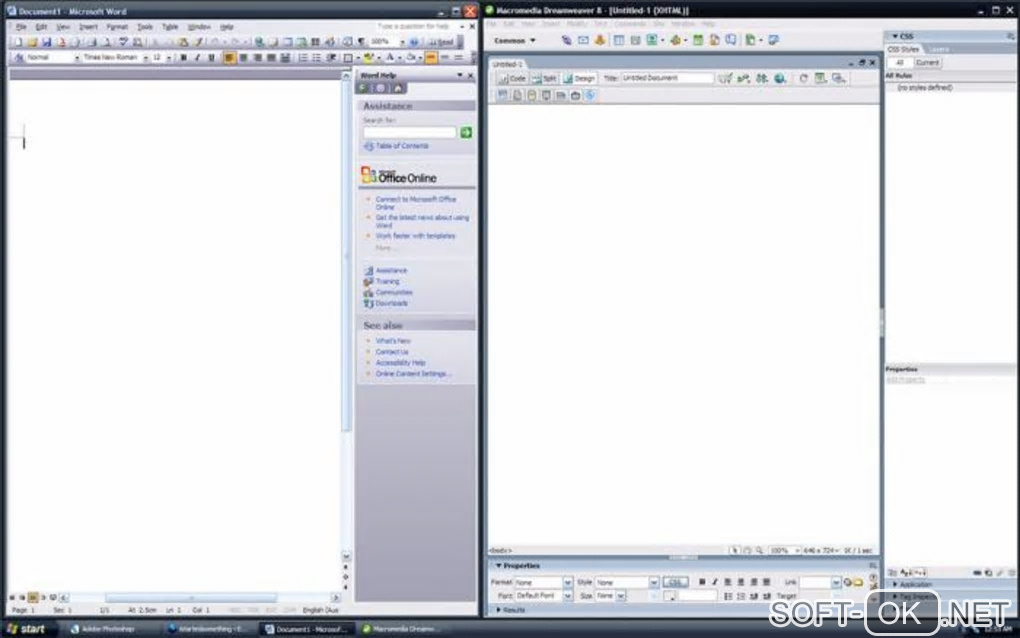Open the Table menu in Word

click(x=170, y=27)
